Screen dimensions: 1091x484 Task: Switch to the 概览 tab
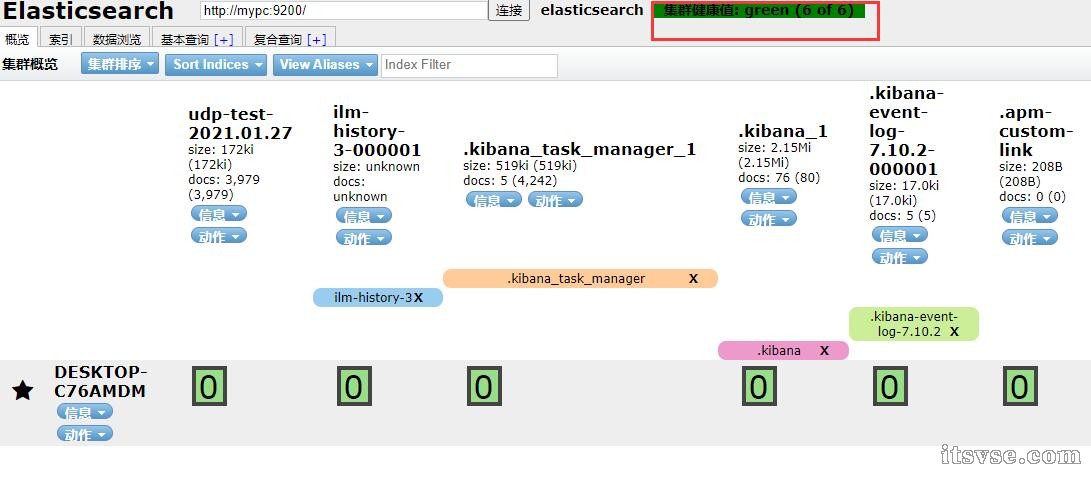17,39
